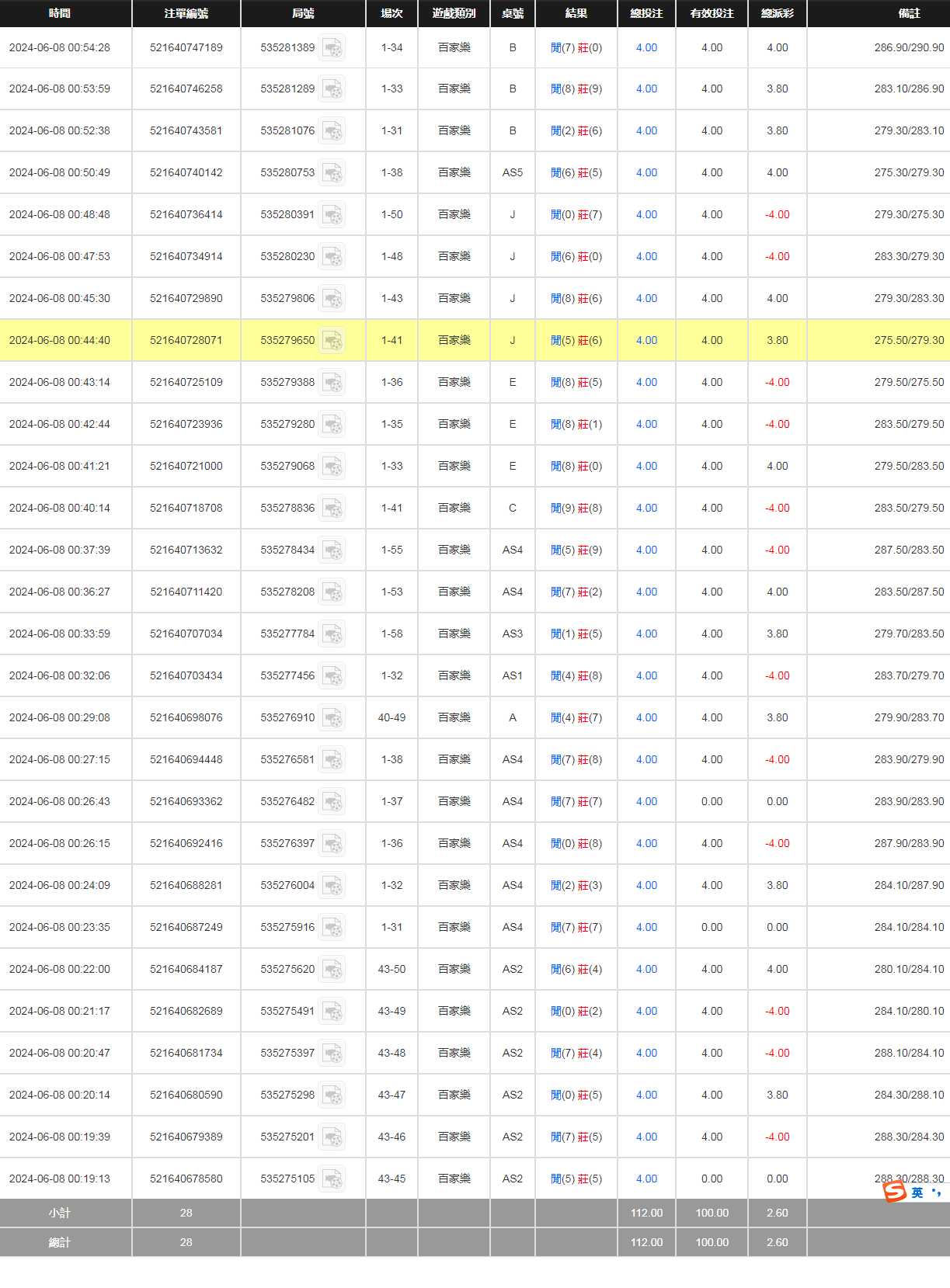Viewport: 950px width, 1288px height.
Task: Click result 閒(5) 莊(6) in highlighted row
Action: click(576, 341)
